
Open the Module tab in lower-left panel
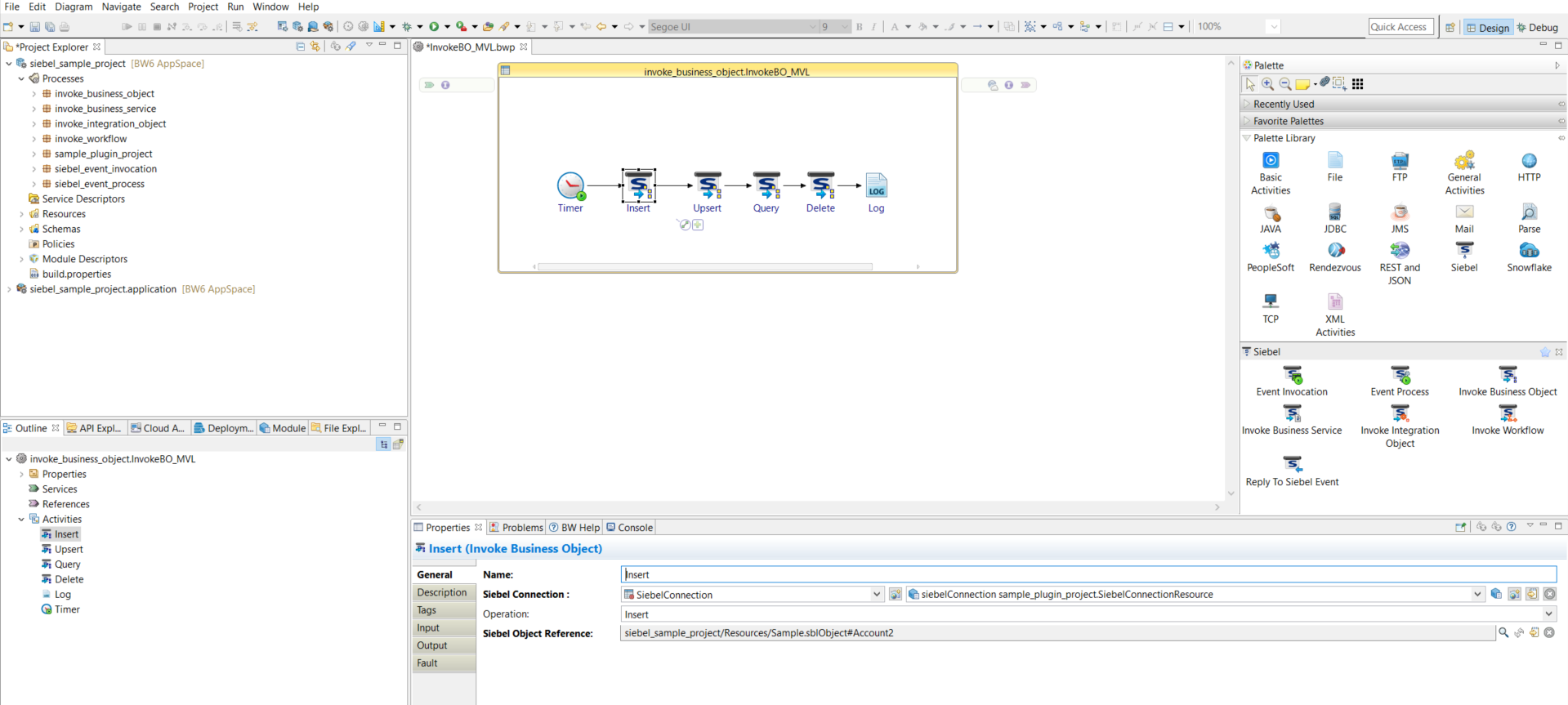point(283,428)
